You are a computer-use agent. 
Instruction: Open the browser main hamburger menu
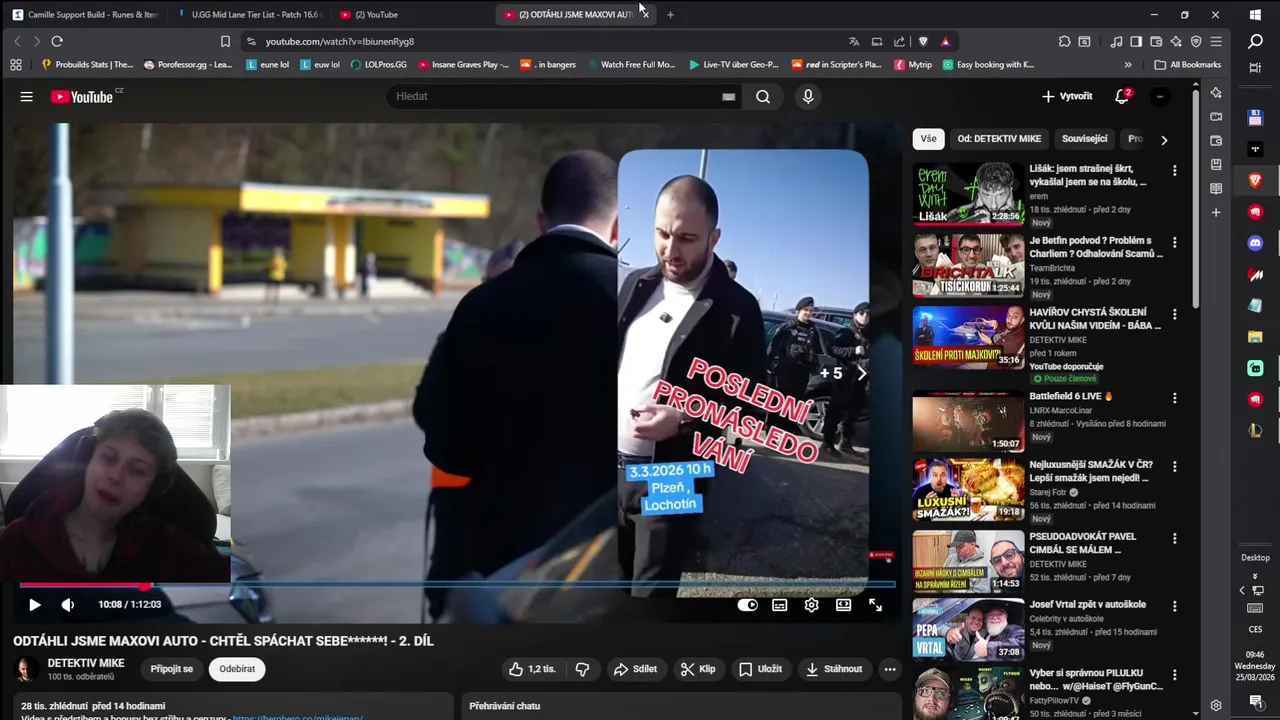point(1216,41)
